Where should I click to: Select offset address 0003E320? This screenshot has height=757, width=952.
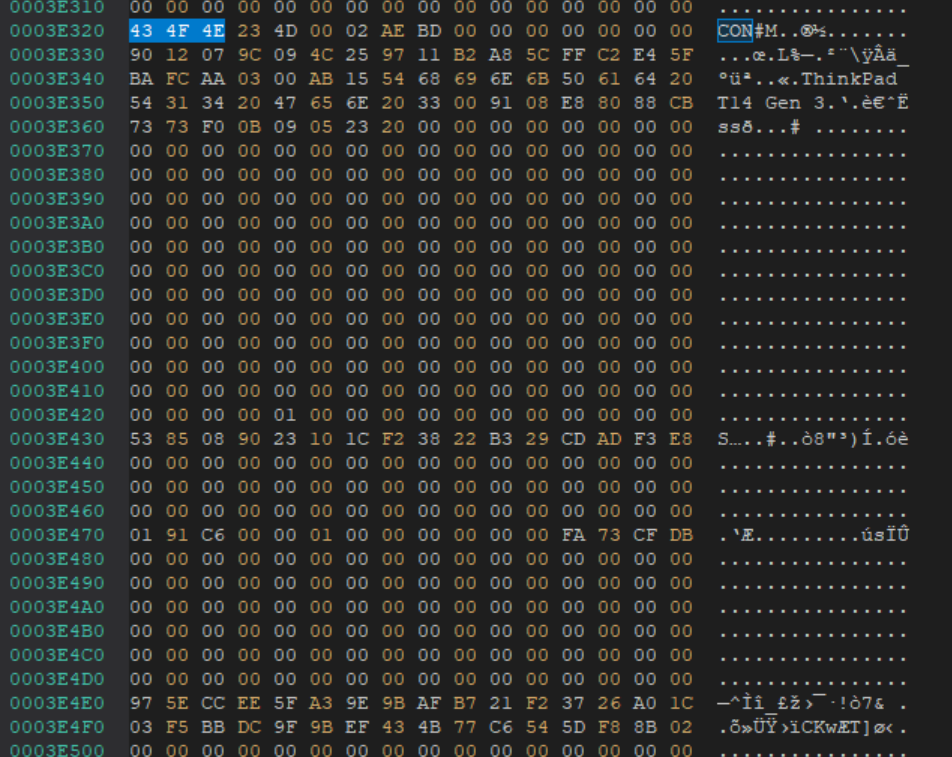[57, 31]
